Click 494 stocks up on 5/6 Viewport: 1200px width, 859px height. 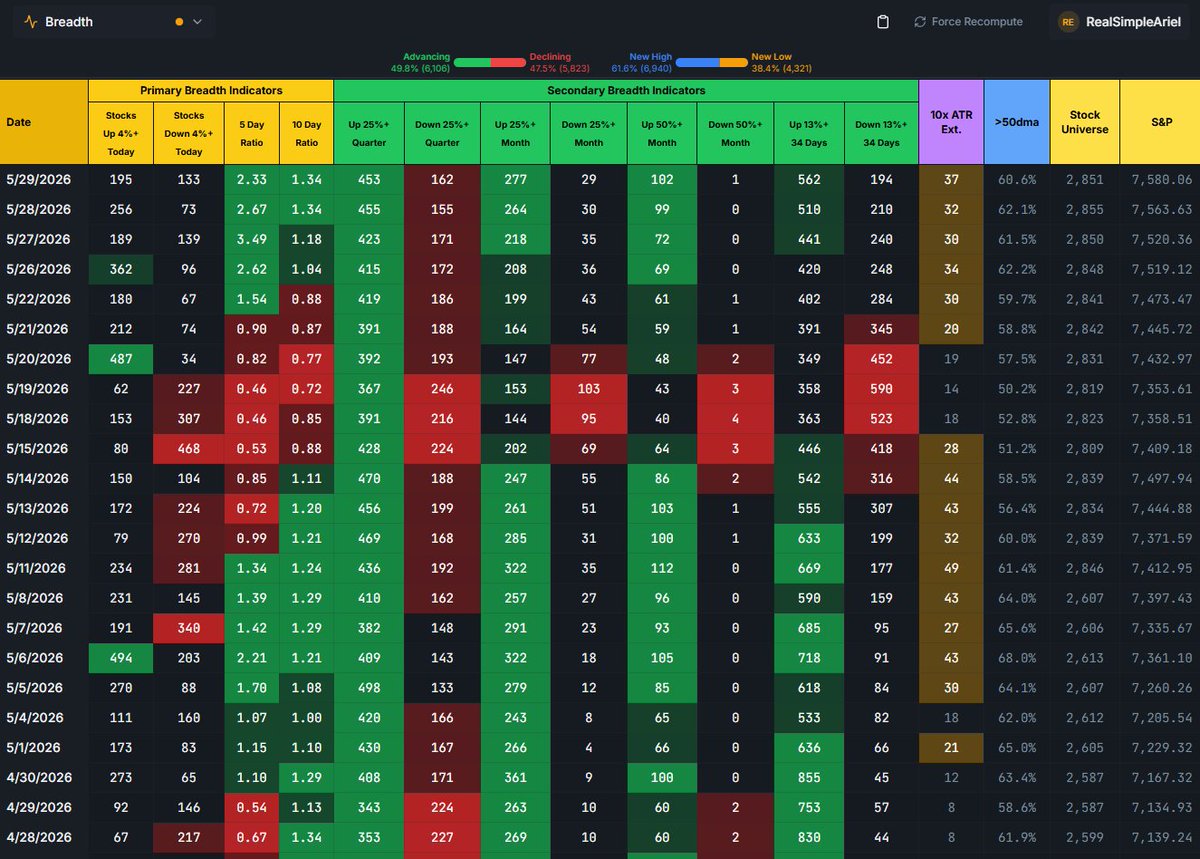[x=121, y=658]
